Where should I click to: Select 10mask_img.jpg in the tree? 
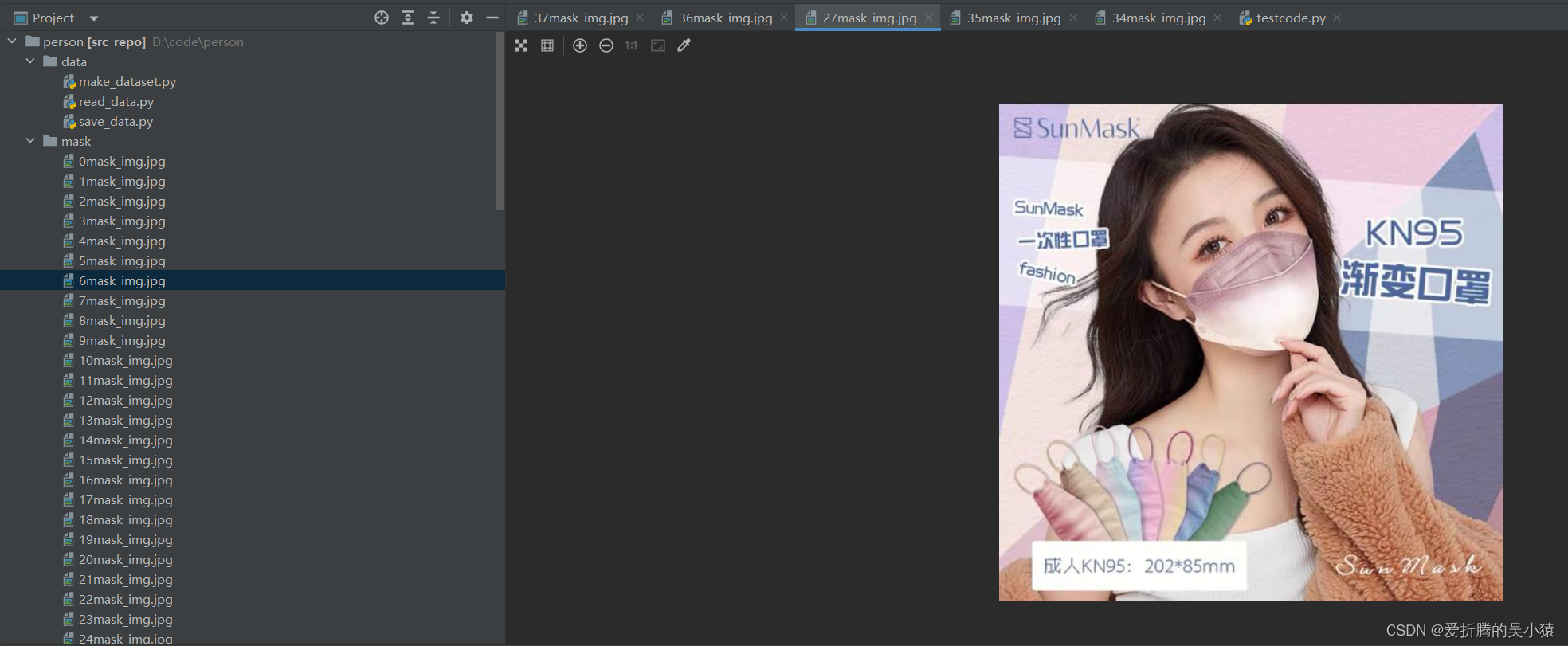pos(126,360)
